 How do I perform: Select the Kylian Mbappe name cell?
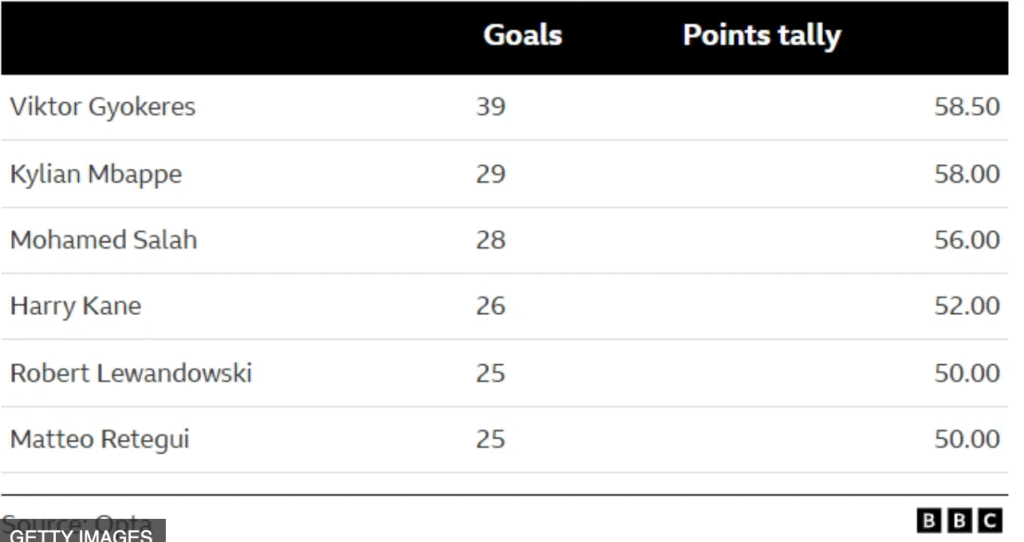tap(96, 174)
